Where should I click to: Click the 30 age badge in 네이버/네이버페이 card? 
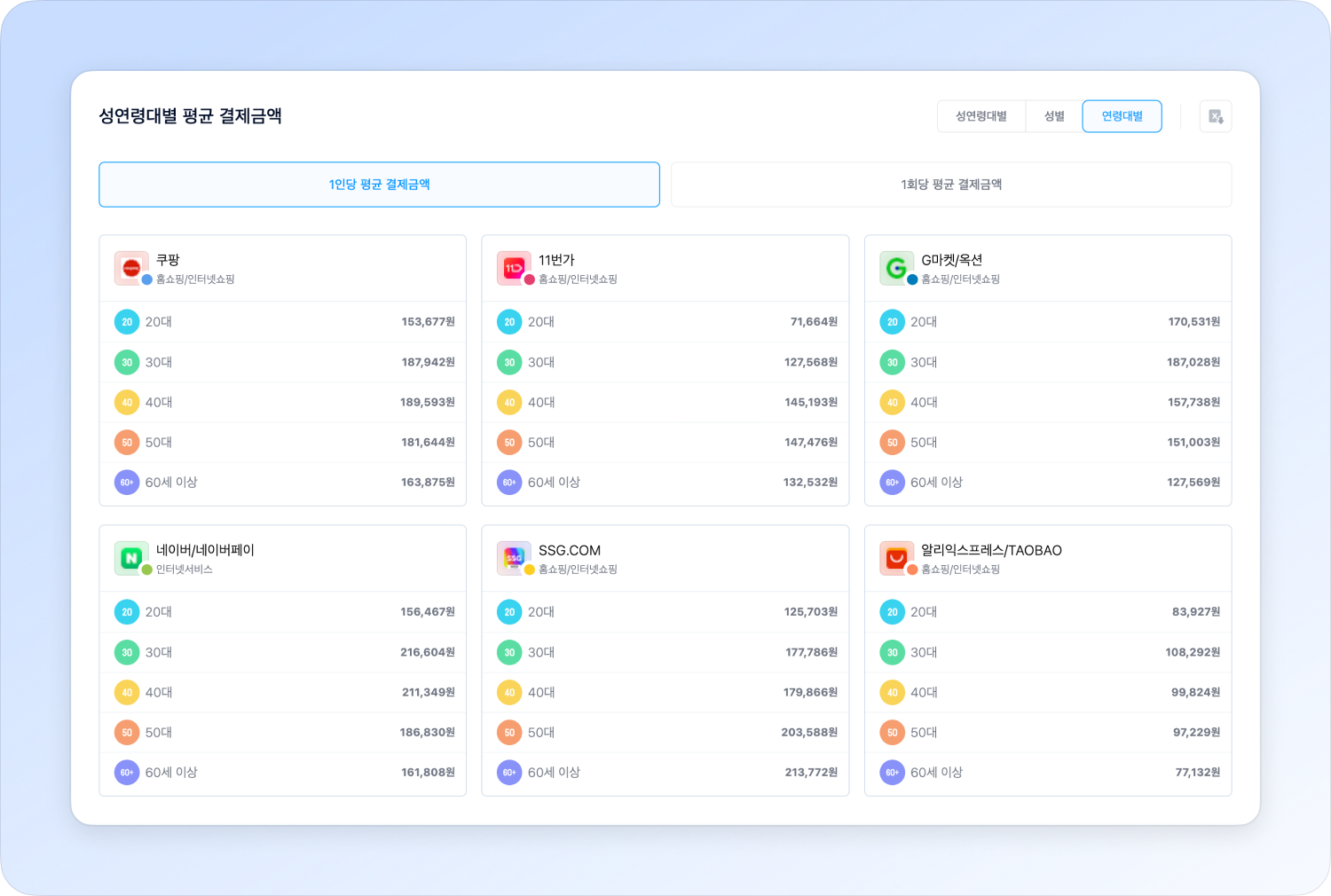tap(127, 653)
